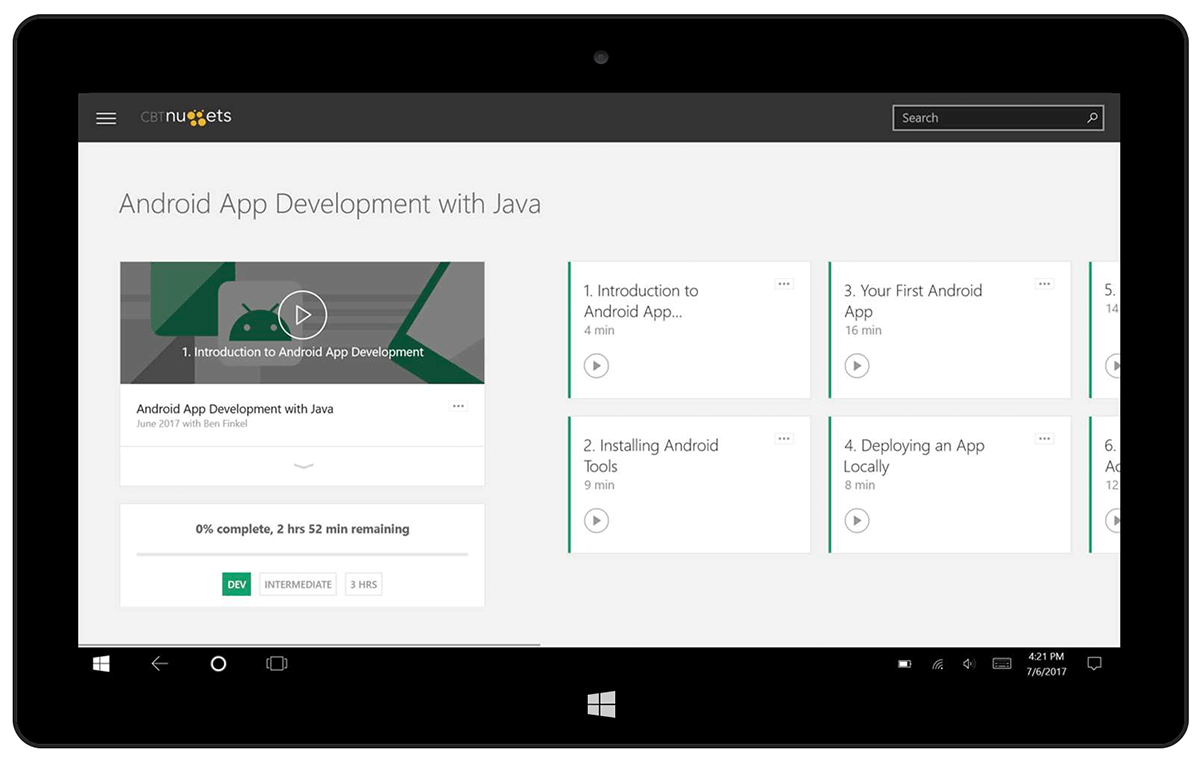Select the 3 HRS tag

tap(363, 585)
